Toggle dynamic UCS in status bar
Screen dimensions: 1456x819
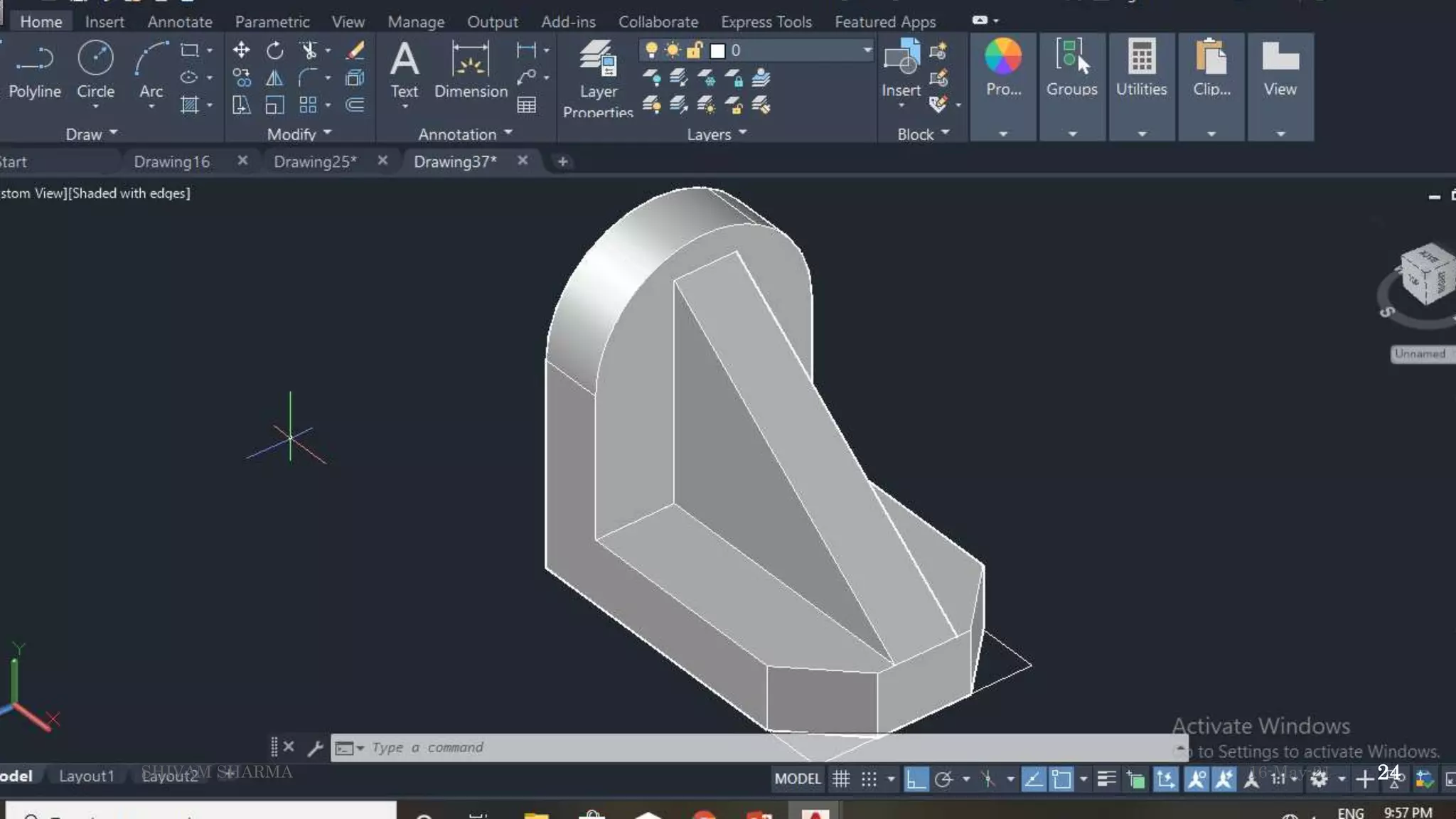pos(1166,779)
